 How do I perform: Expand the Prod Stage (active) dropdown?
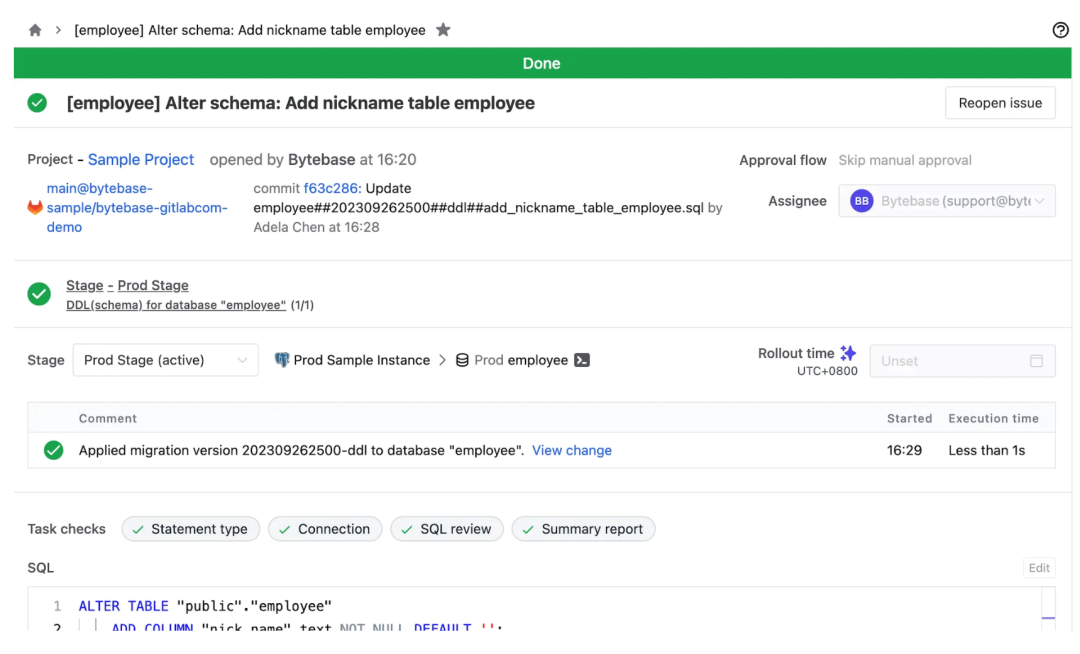click(x=165, y=360)
